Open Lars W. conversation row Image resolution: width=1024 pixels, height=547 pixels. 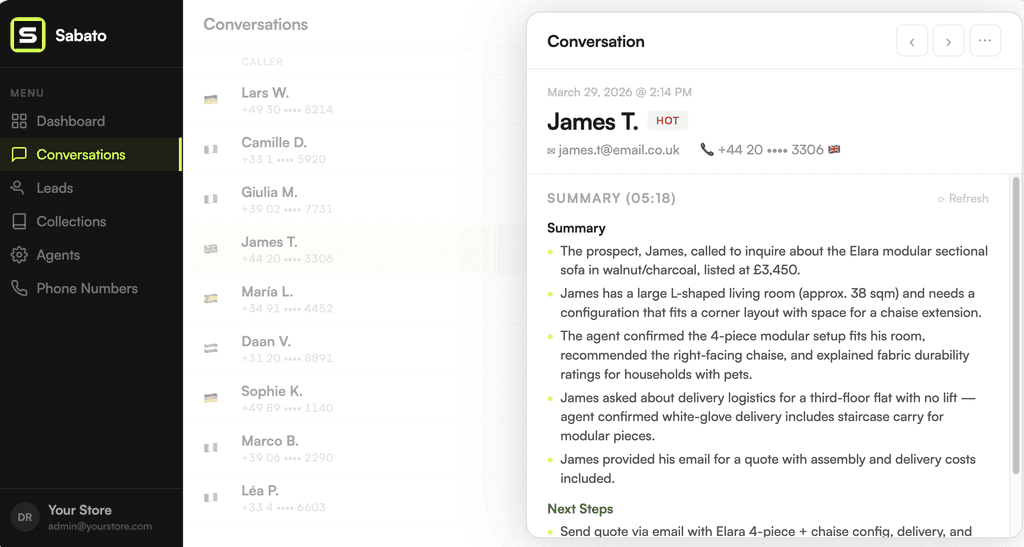(x=355, y=100)
